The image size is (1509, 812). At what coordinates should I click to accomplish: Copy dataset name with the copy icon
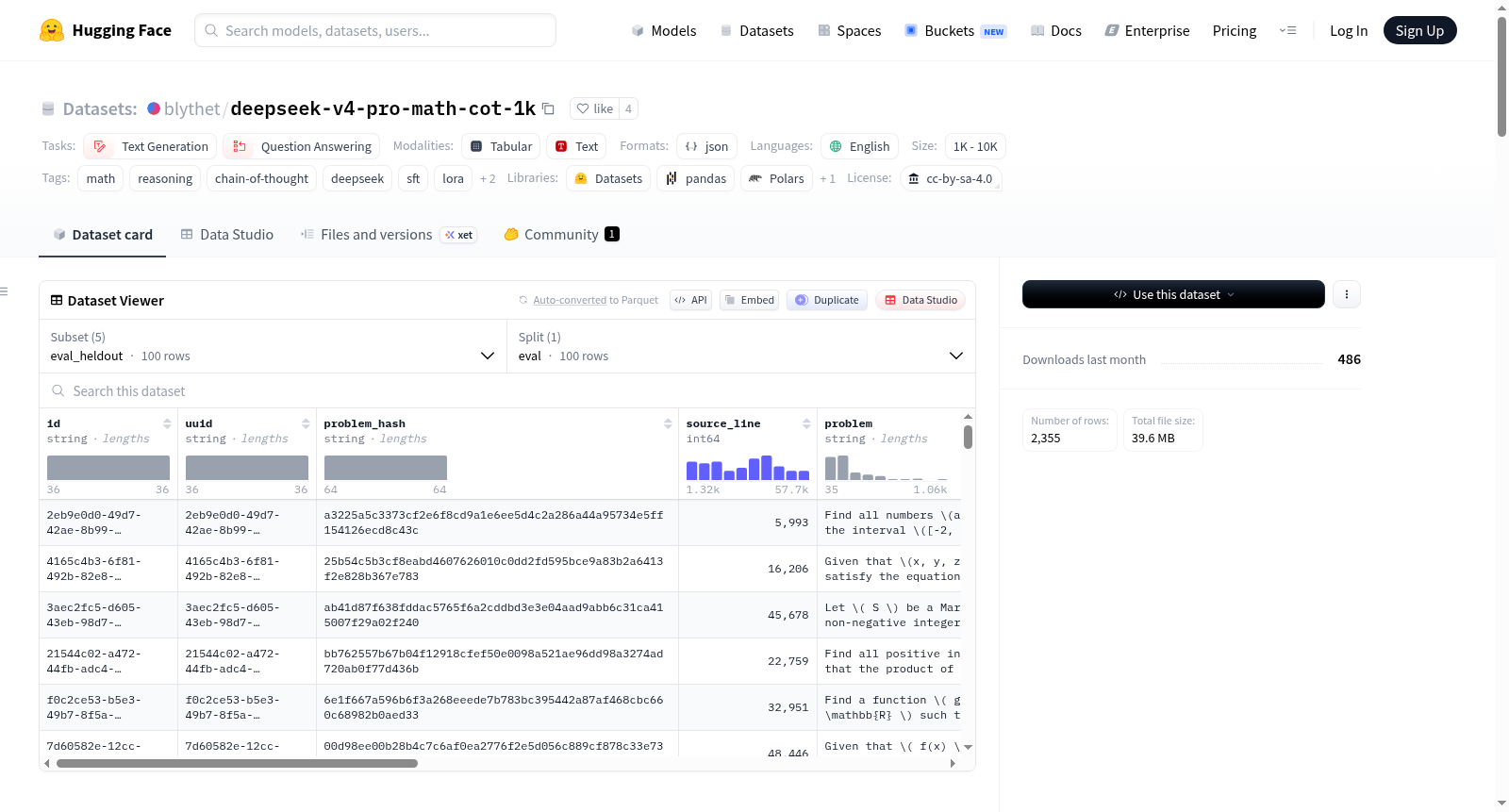click(548, 108)
